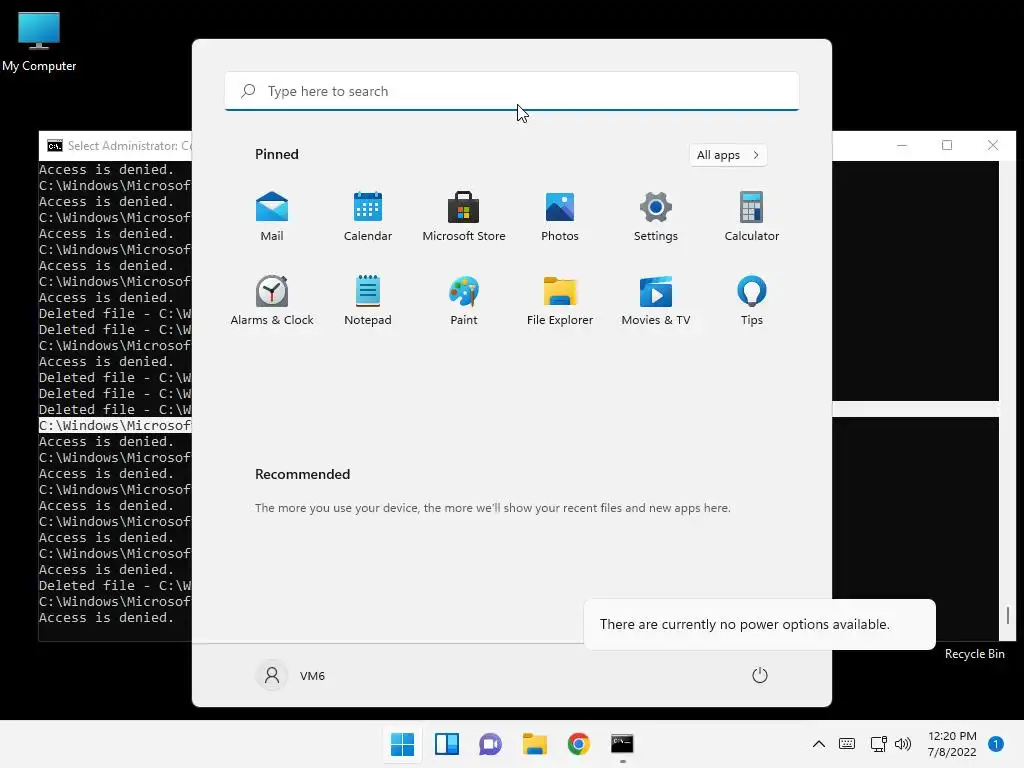Click the Pinned section heading

click(x=277, y=154)
